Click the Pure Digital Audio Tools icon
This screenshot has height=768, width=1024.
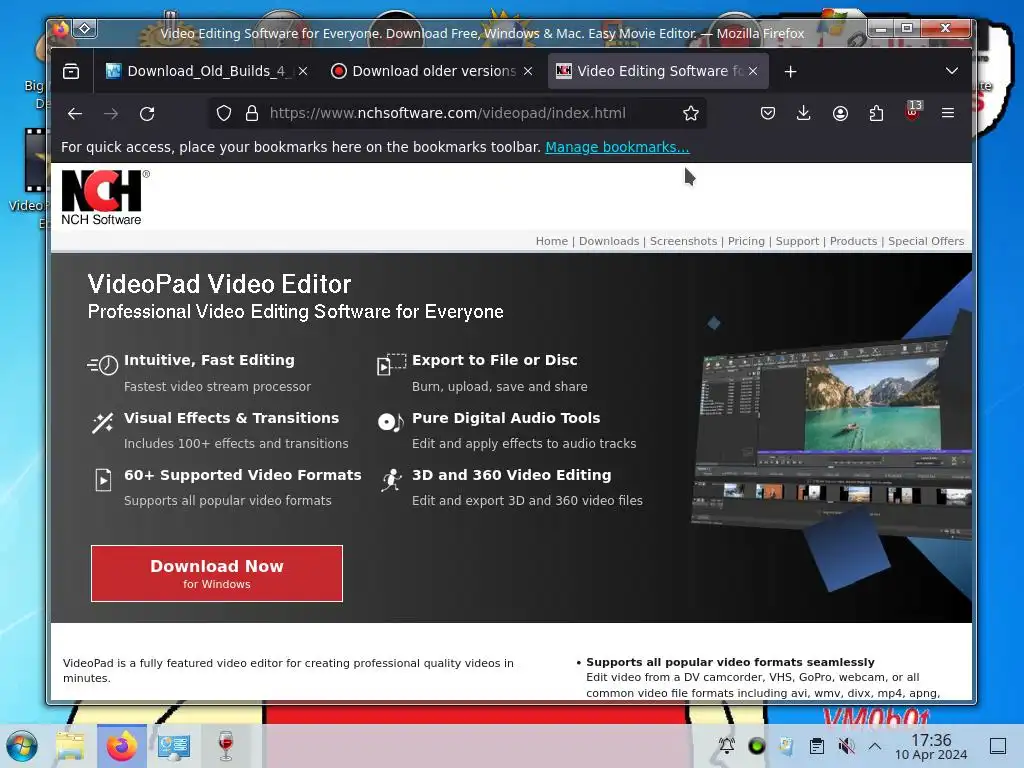[391, 422]
